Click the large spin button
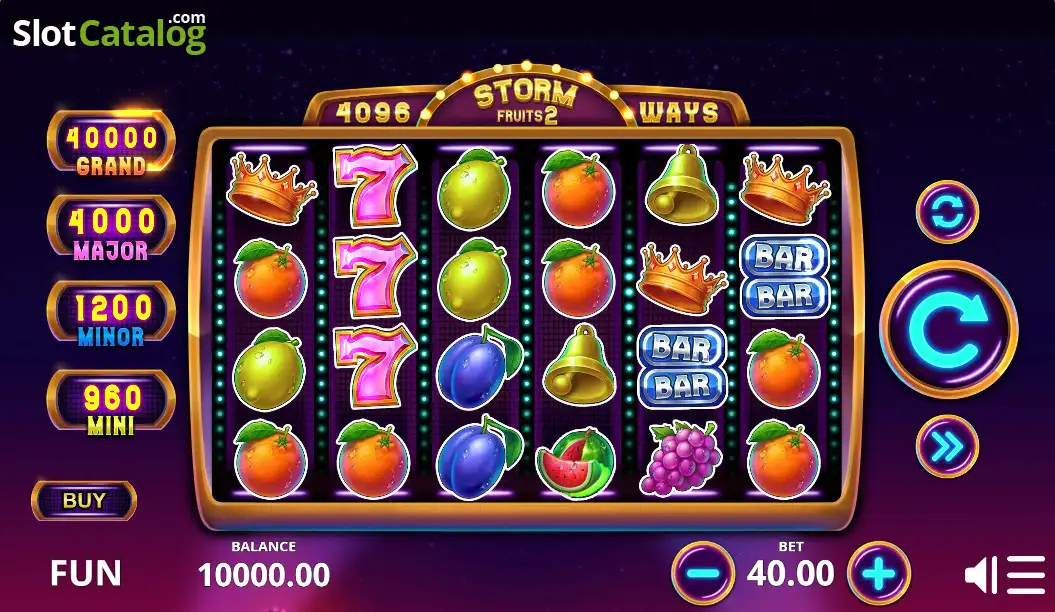 coord(949,330)
